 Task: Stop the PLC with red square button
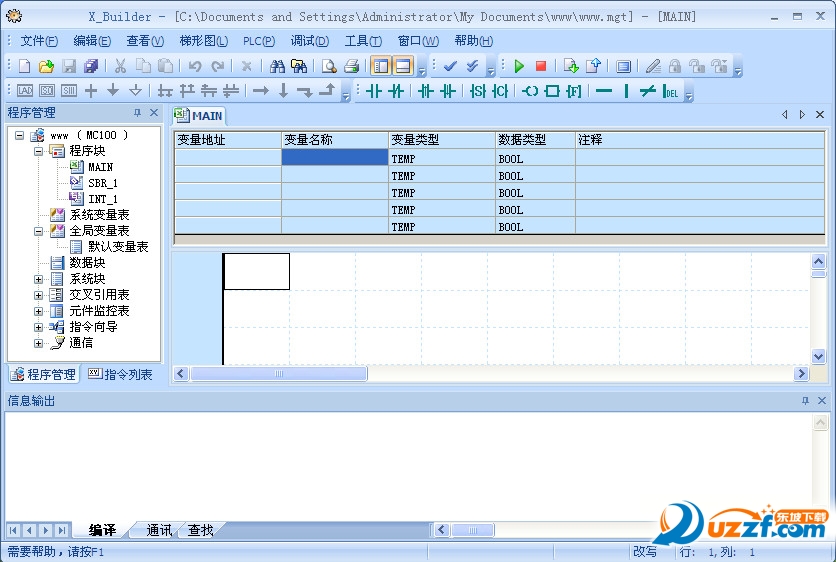click(541, 66)
